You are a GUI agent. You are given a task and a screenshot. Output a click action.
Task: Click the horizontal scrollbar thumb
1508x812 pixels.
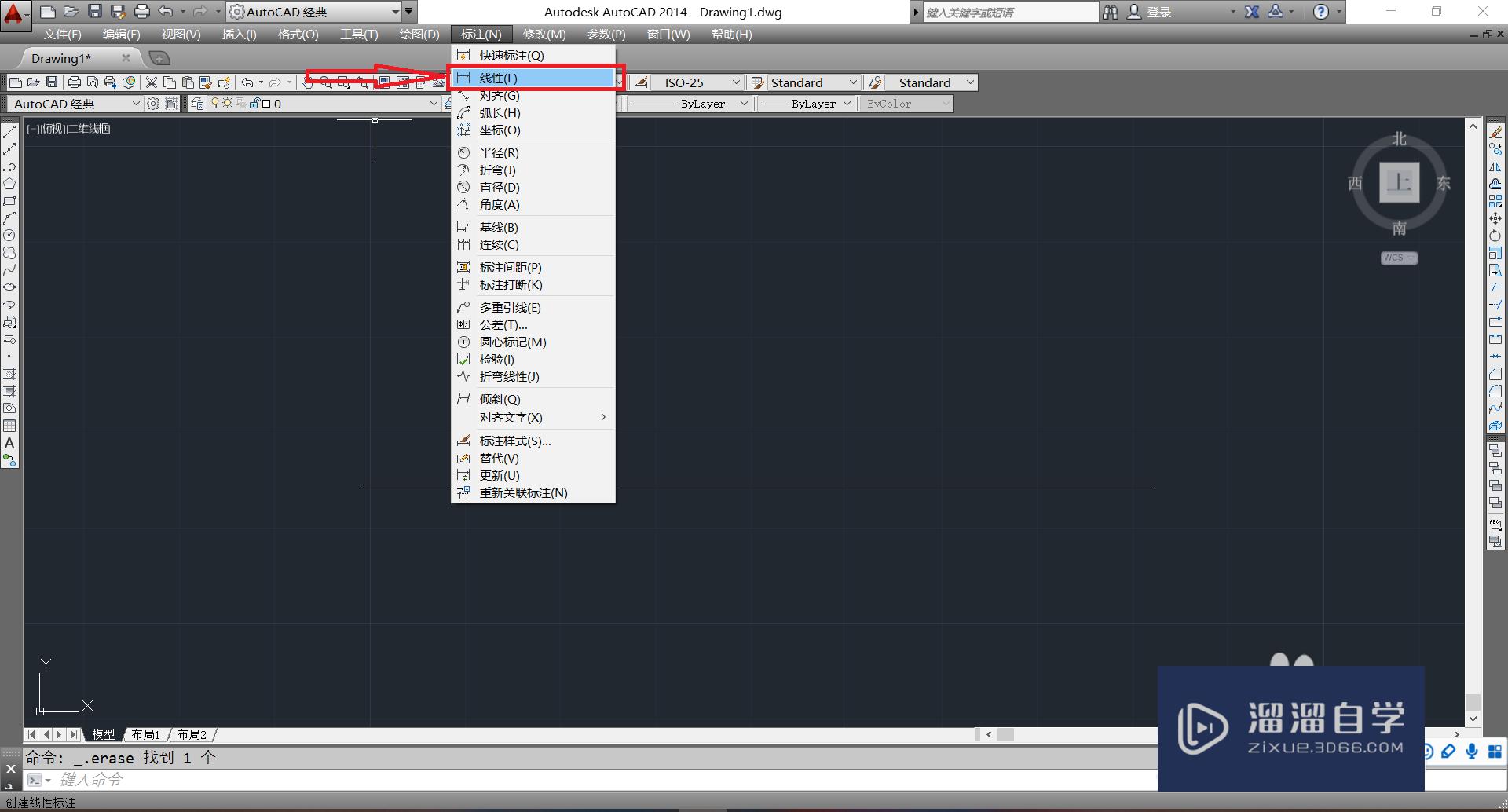[1005, 734]
